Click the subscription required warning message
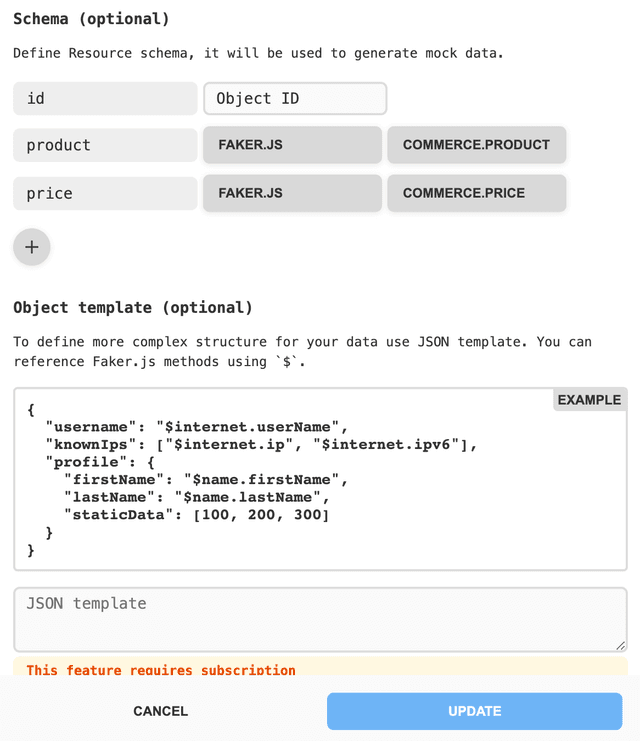Viewport: 640px width, 741px height. coord(160,669)
